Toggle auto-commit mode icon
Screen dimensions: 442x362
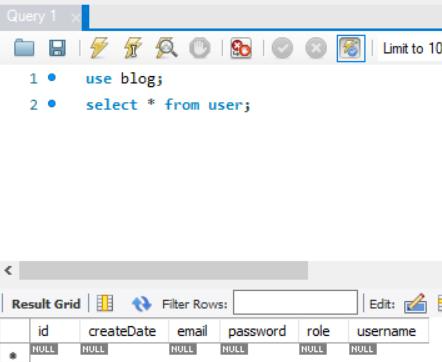(x=351, y=48)
